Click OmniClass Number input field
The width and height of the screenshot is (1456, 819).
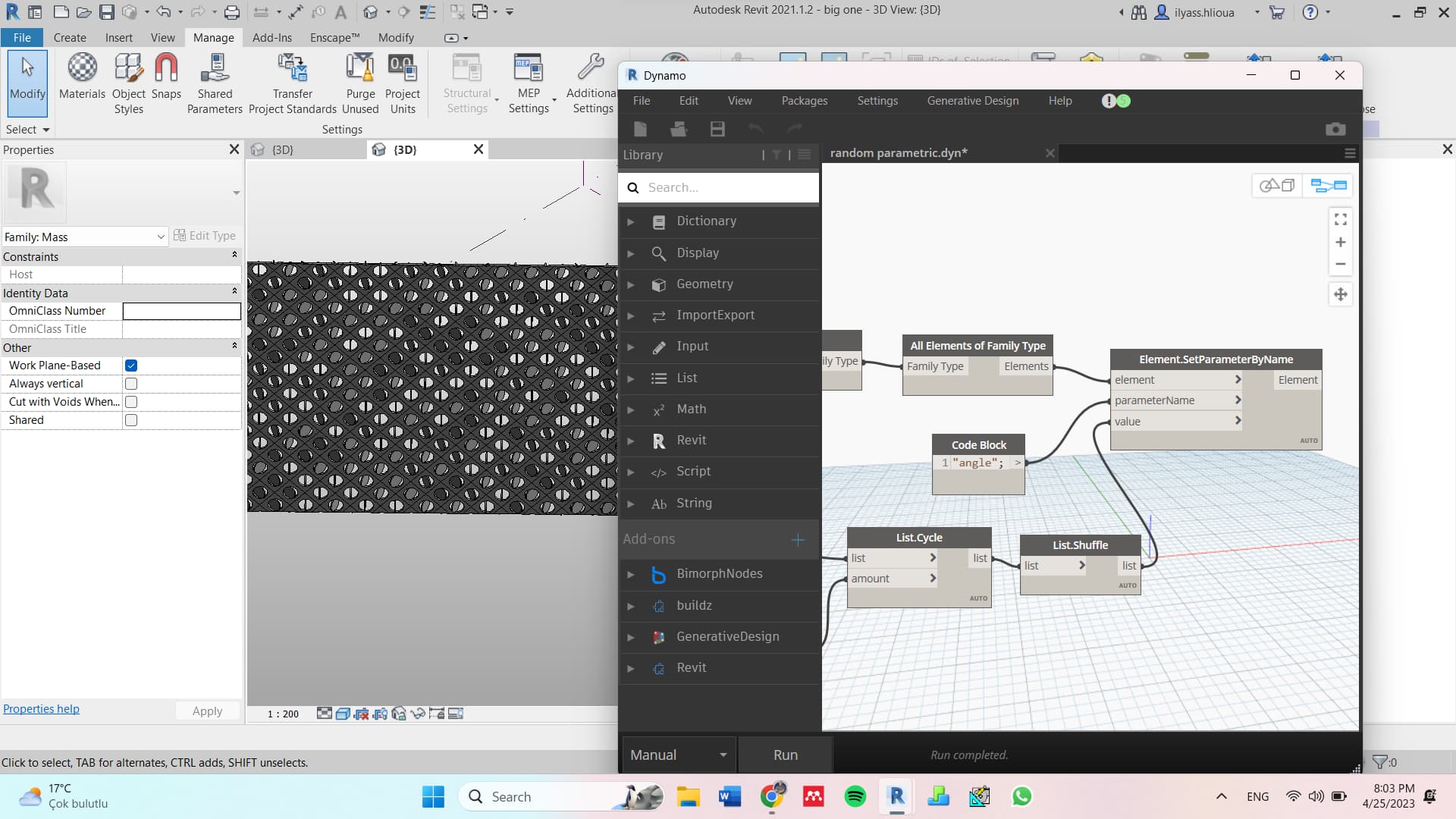click(x=181, y=311)
